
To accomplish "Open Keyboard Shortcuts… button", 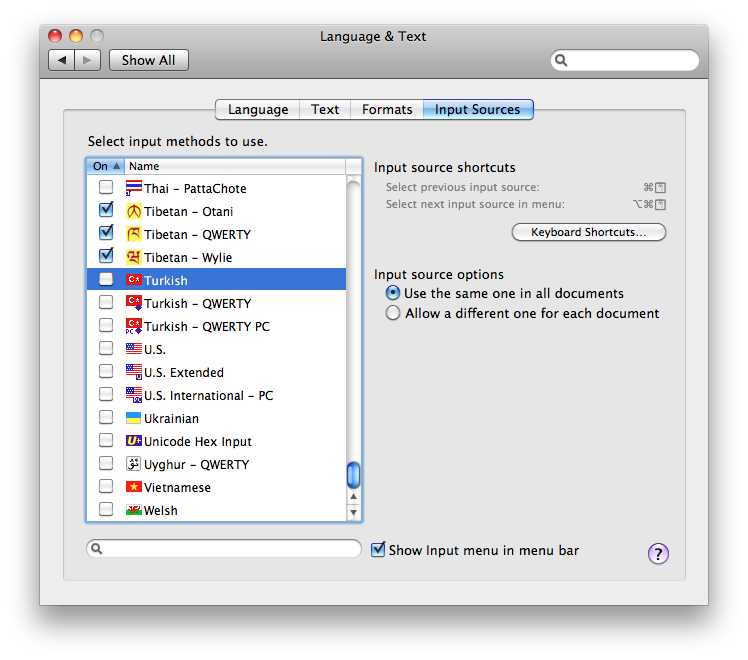I will coord(588,232).
